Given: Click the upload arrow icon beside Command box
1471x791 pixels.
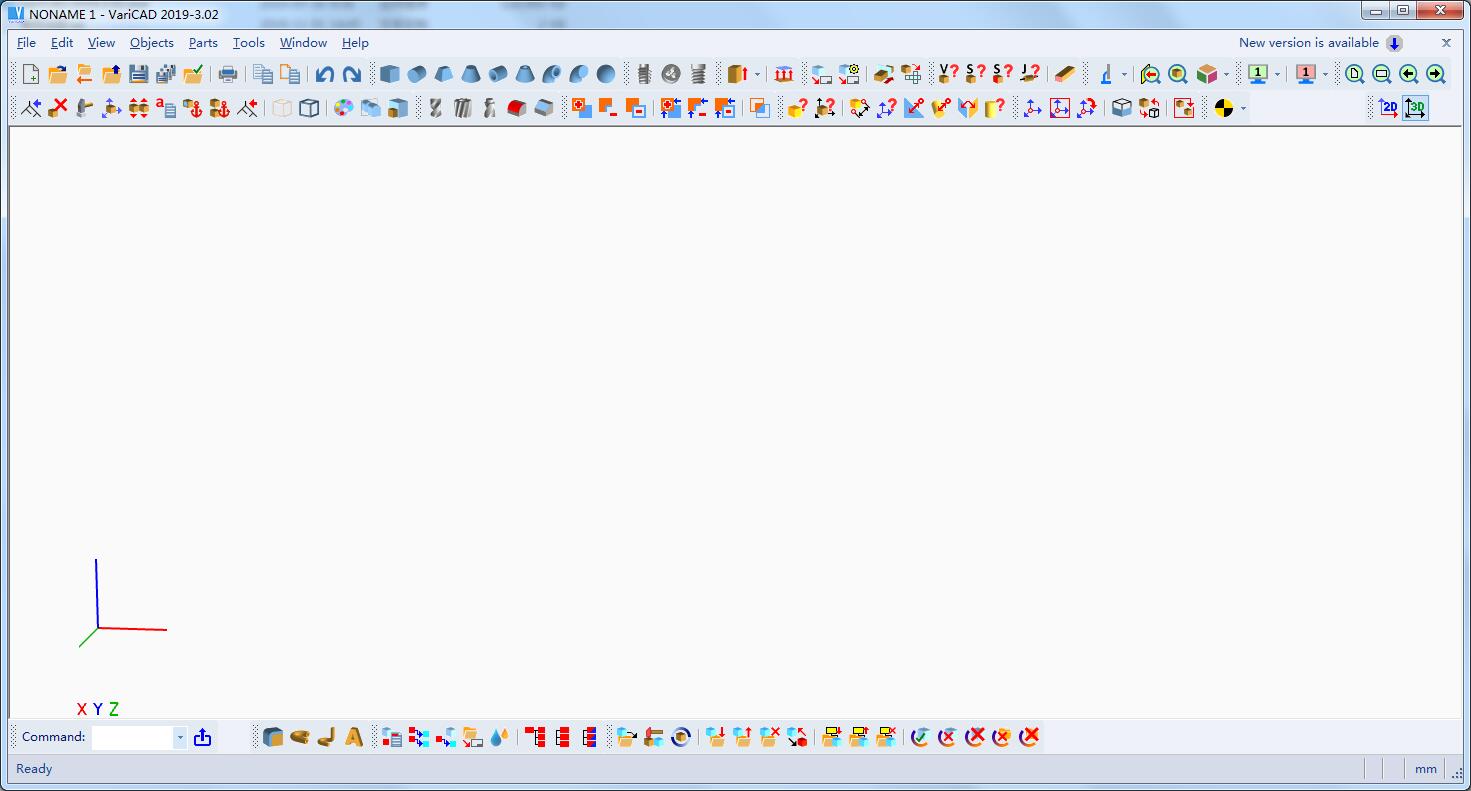Looking at the screenshot, I should [x=203, y=737].
